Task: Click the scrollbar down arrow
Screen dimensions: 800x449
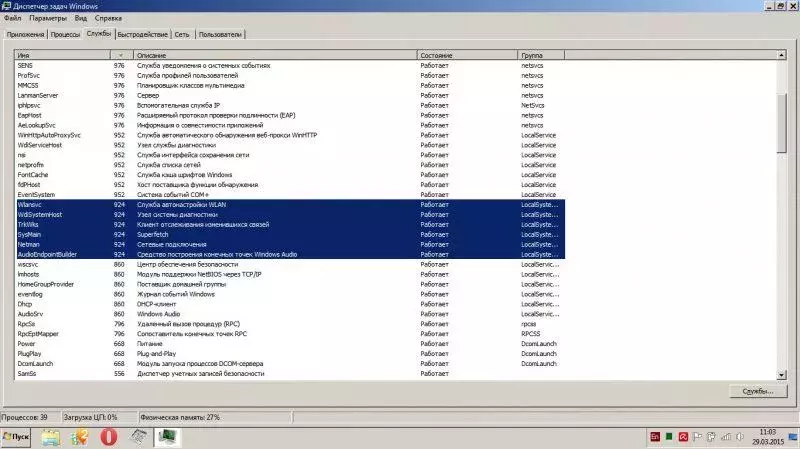Action: [782, 375]
